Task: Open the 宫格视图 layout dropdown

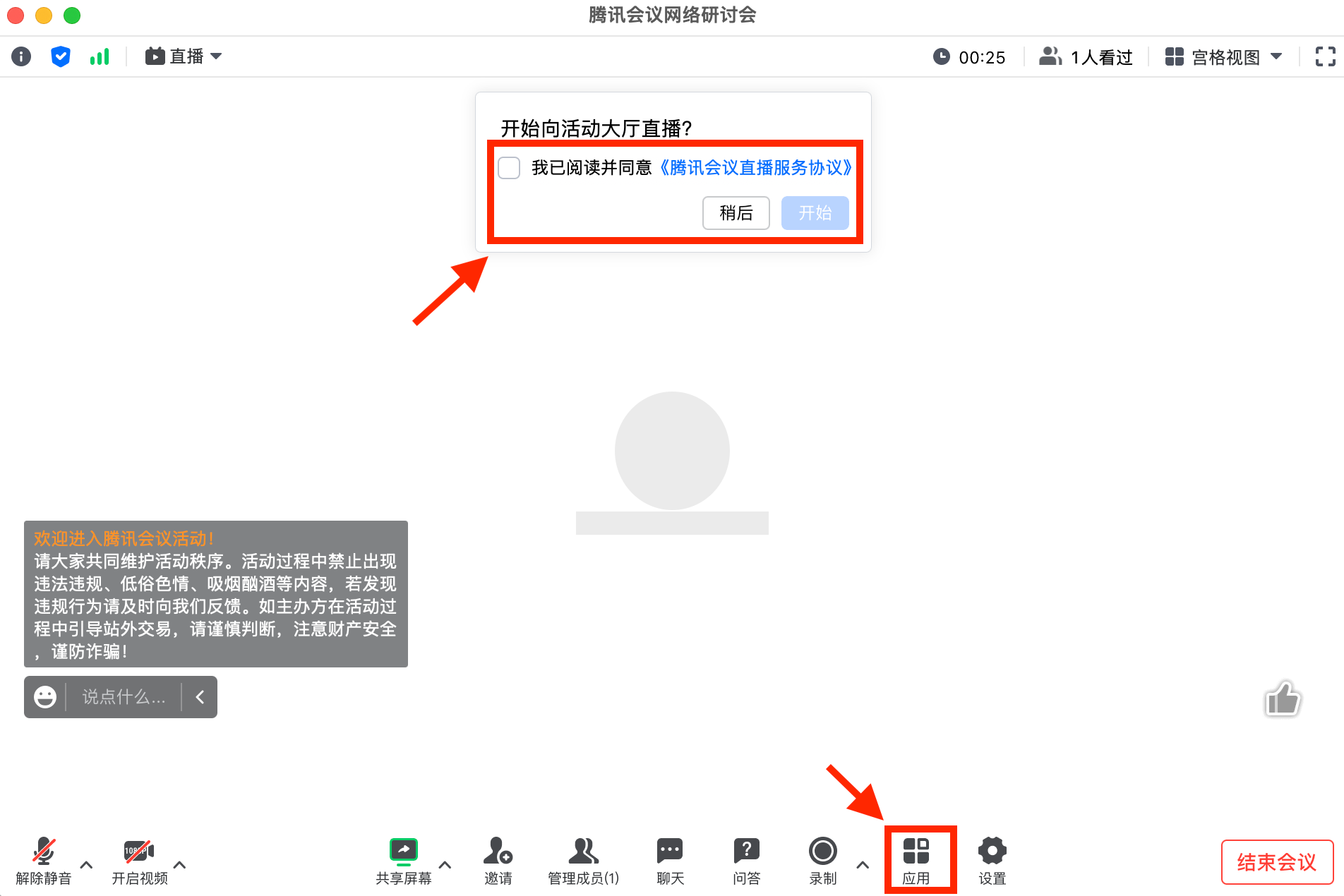Action: tap(1223, 57)
